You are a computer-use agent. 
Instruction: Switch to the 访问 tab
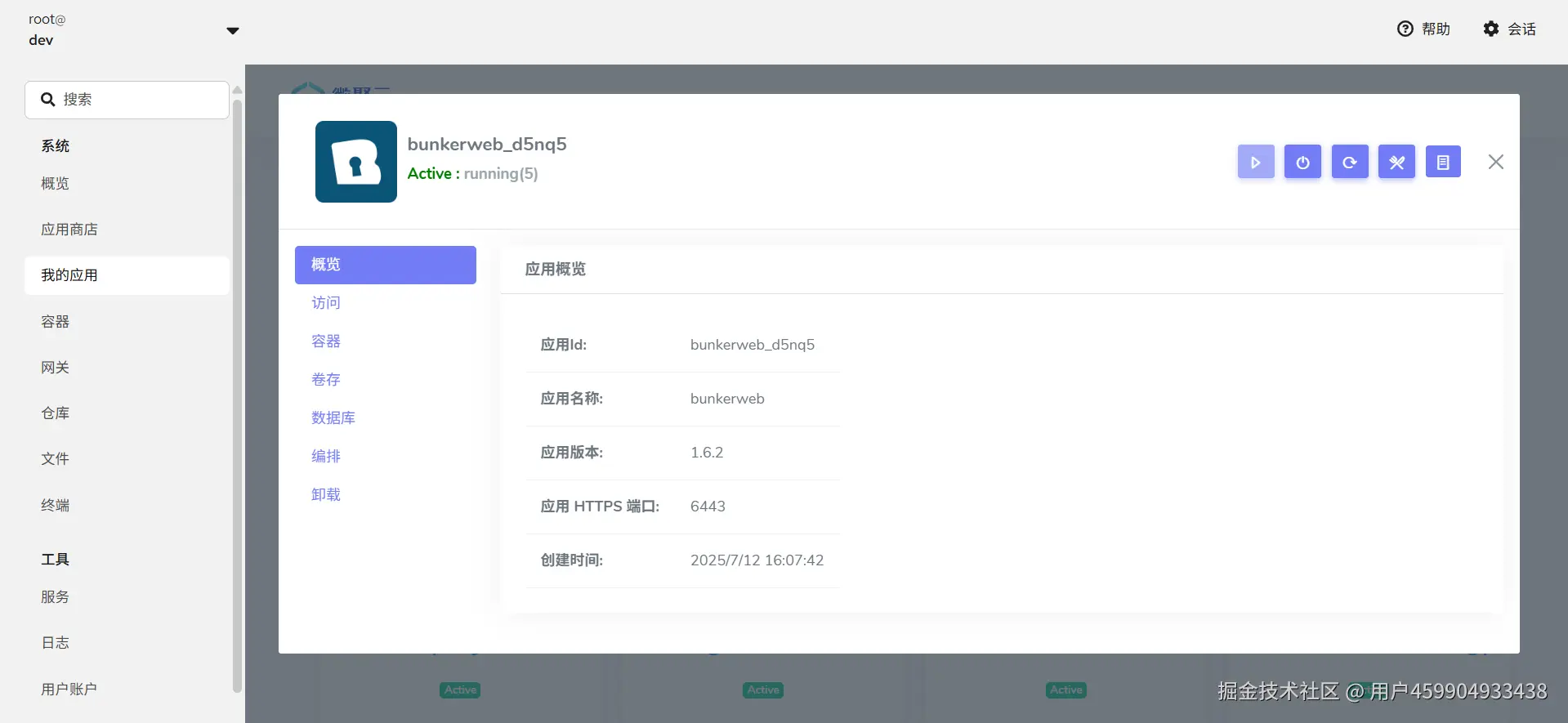coord(386,303)
